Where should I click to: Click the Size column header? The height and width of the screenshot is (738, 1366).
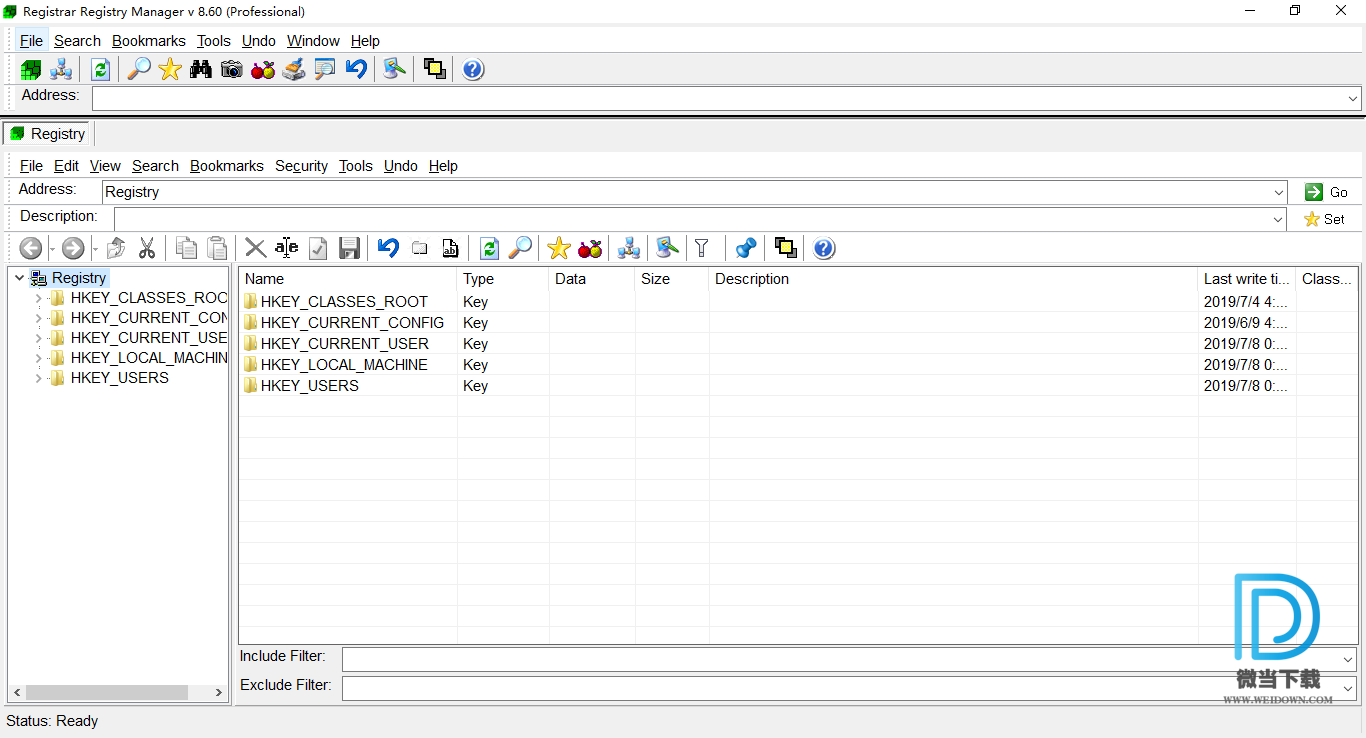[x=672, y=279]
